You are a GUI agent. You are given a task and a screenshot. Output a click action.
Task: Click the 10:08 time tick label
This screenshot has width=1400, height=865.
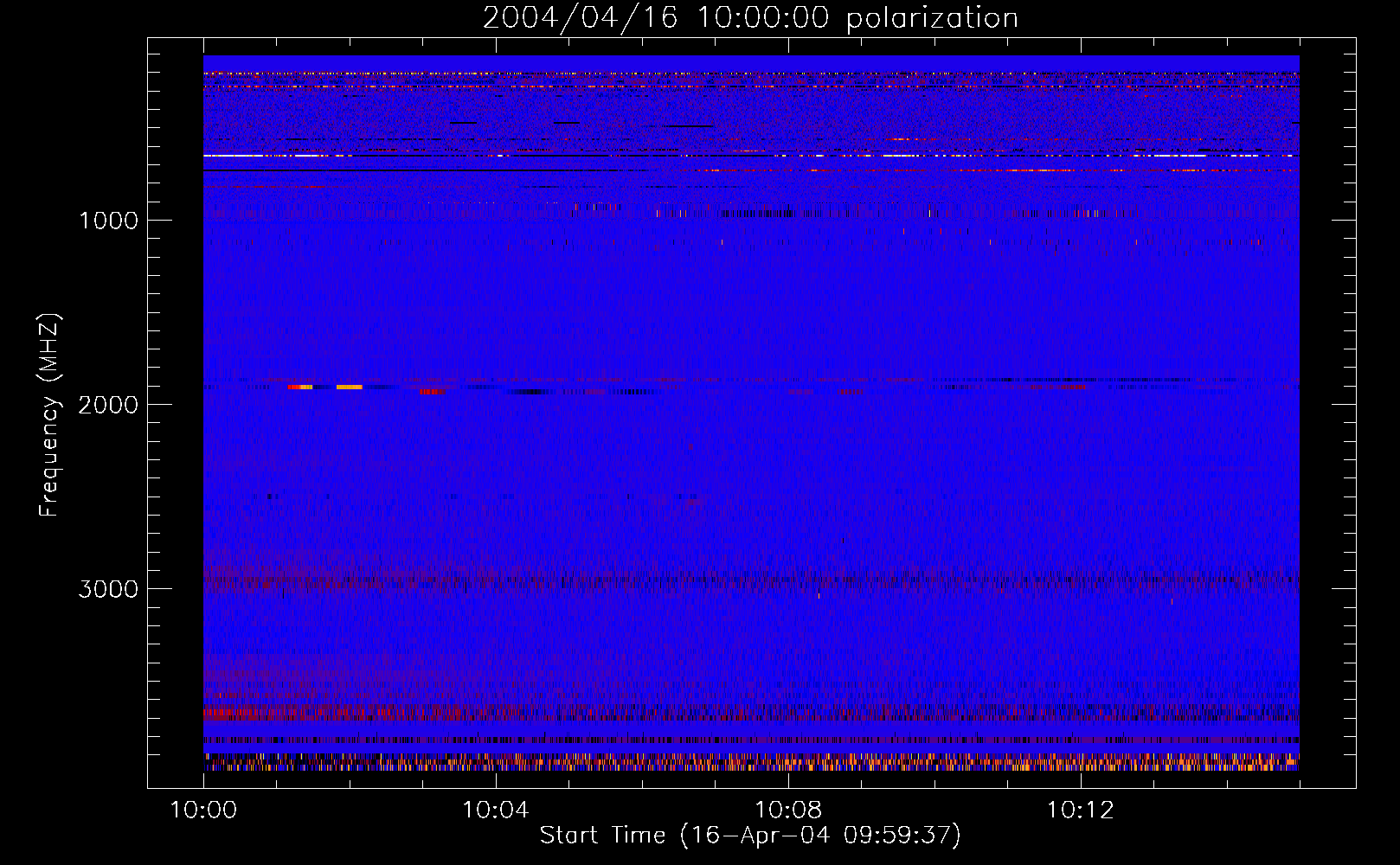tap(788, 811)
